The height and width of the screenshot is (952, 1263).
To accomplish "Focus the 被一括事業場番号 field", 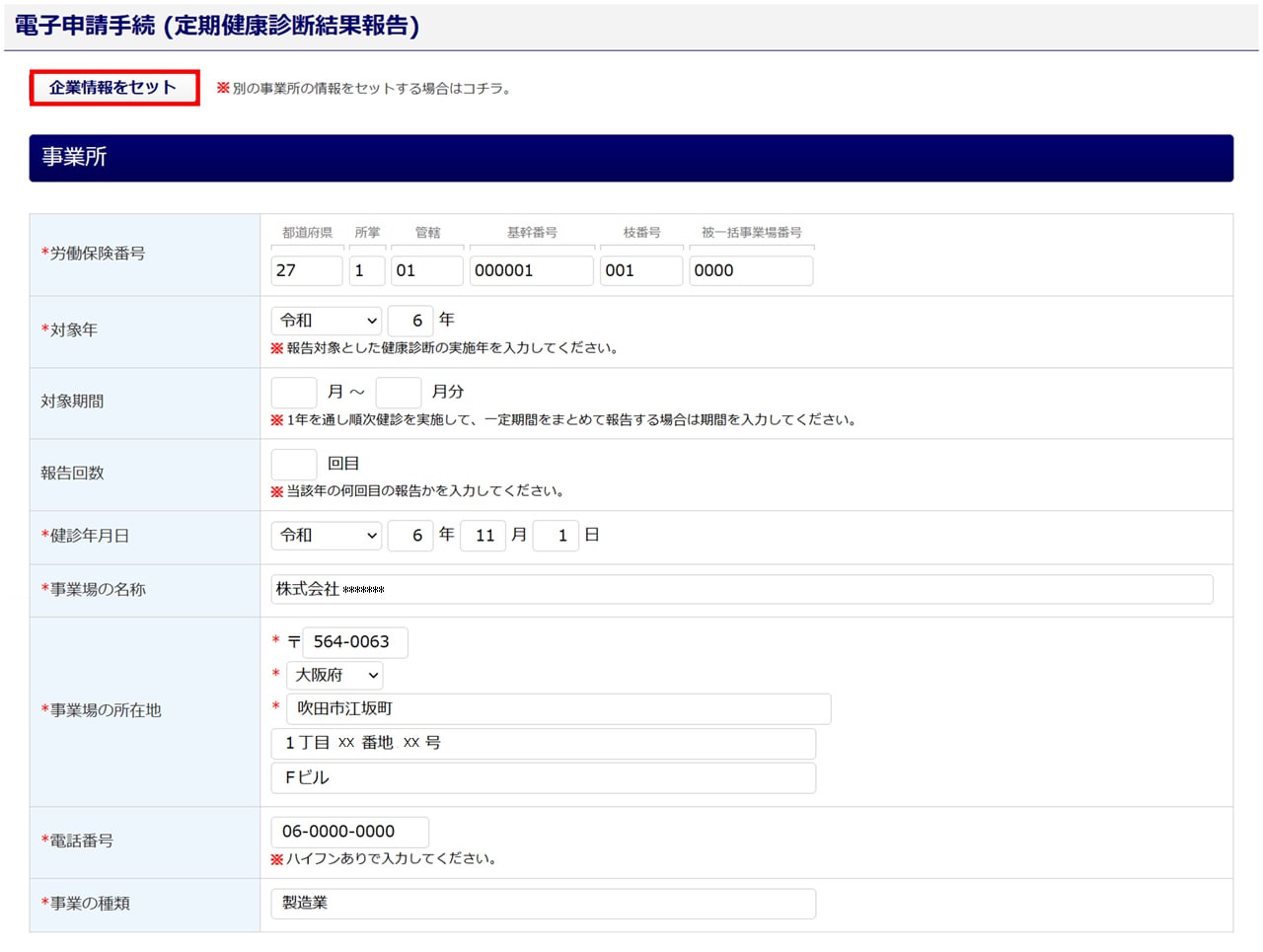I will [750, 271].
